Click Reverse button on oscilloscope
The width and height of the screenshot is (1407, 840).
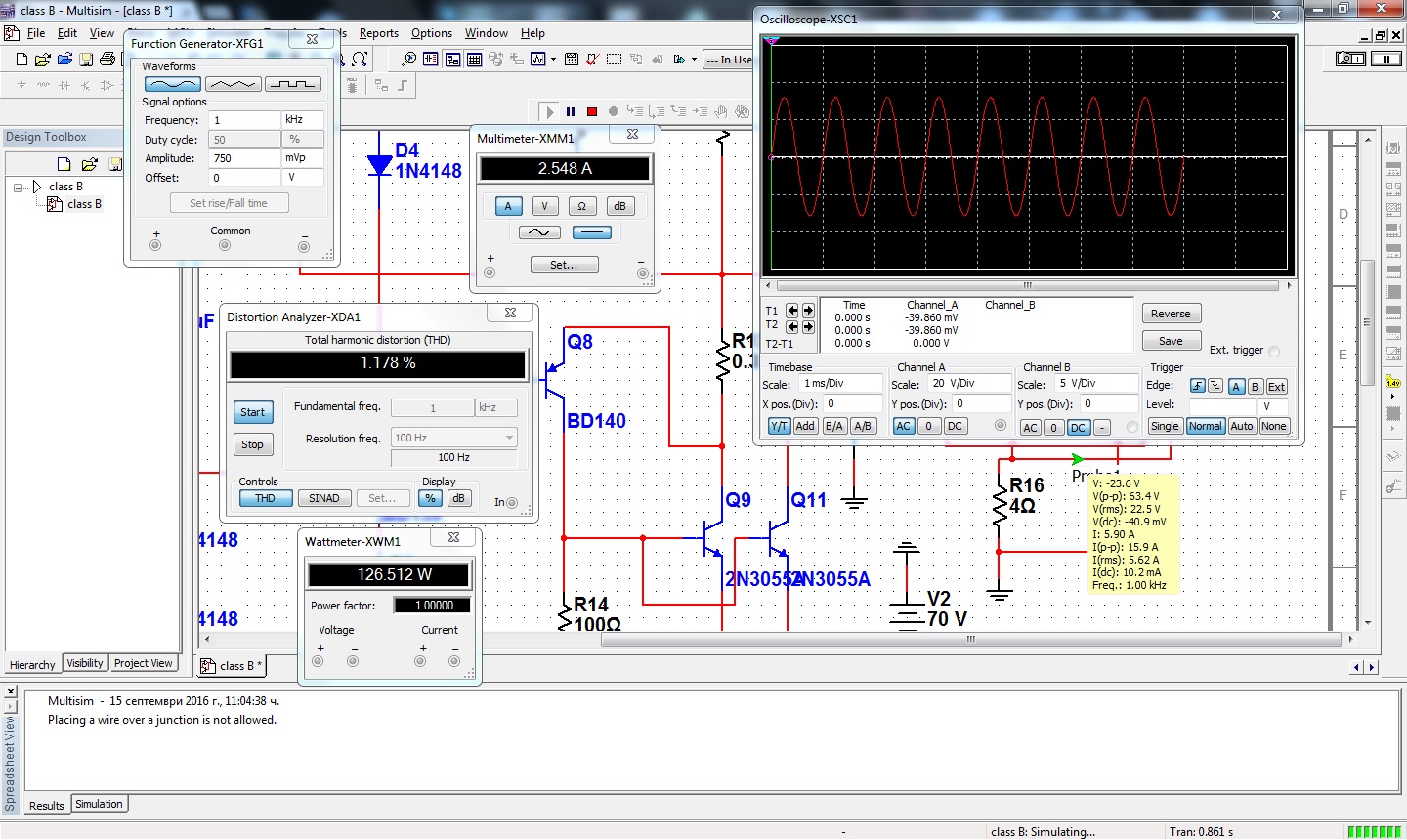pyautogui.click(x=1171, y=314)
